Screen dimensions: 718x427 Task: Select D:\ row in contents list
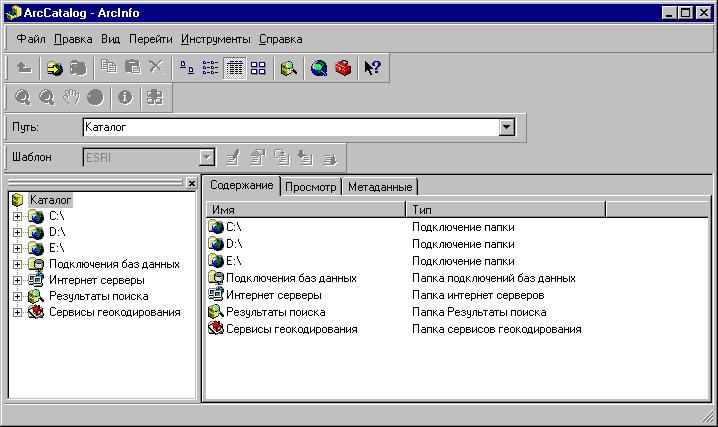pyautogui.click(x=234, y=244)
